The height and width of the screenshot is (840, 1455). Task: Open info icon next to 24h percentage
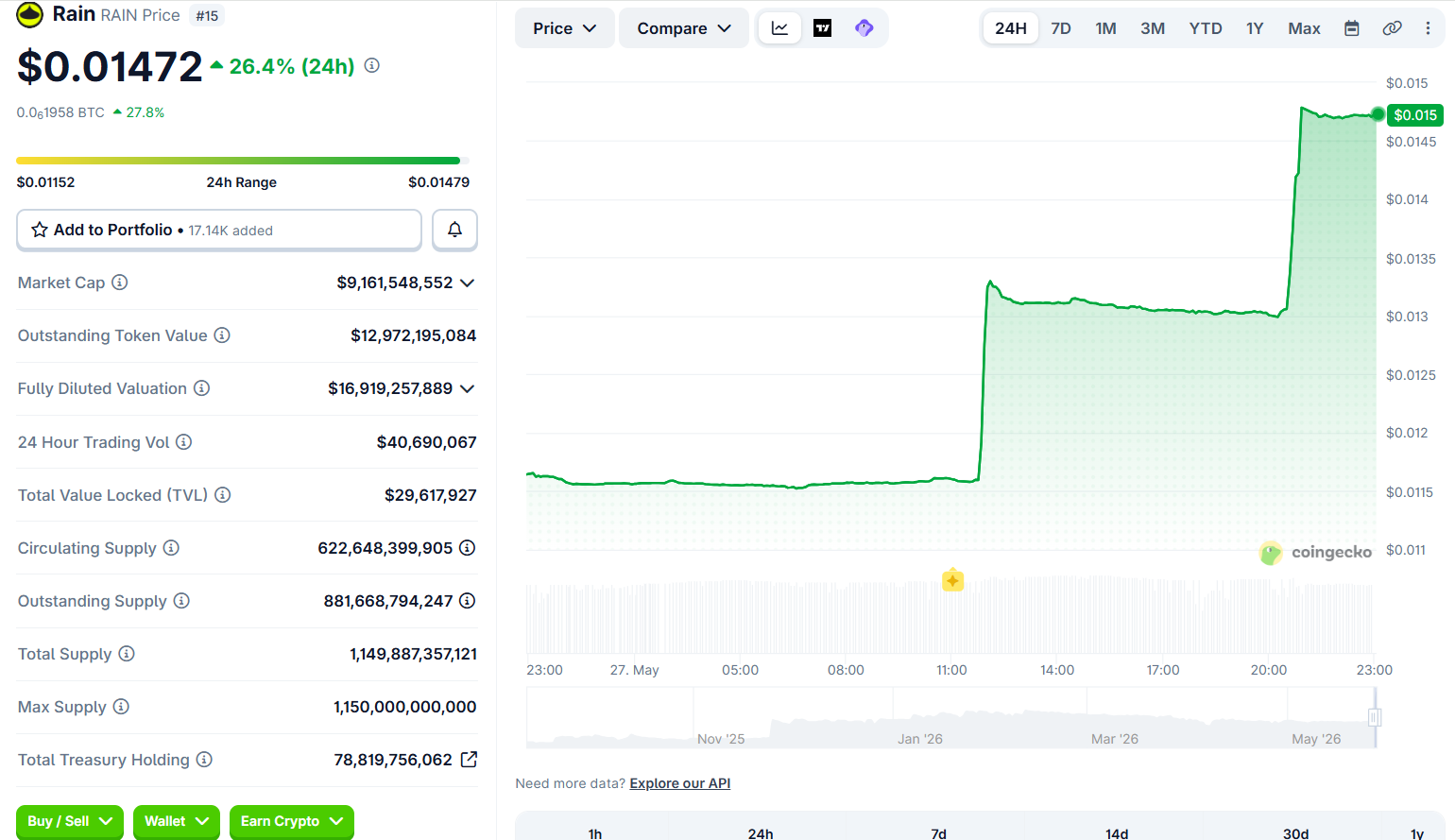[x=372, y=65]
